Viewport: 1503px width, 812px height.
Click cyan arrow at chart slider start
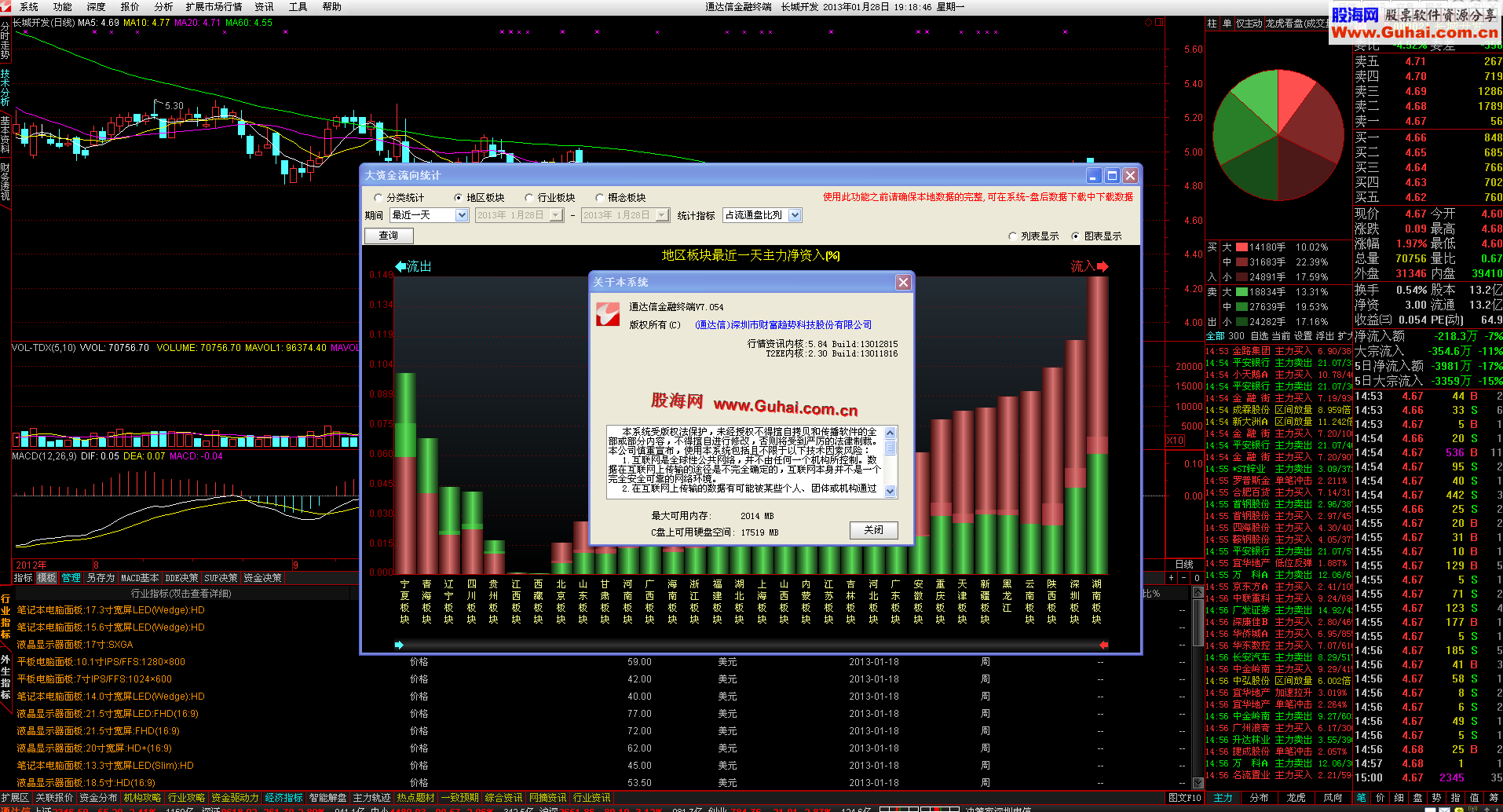coord(399,645)
